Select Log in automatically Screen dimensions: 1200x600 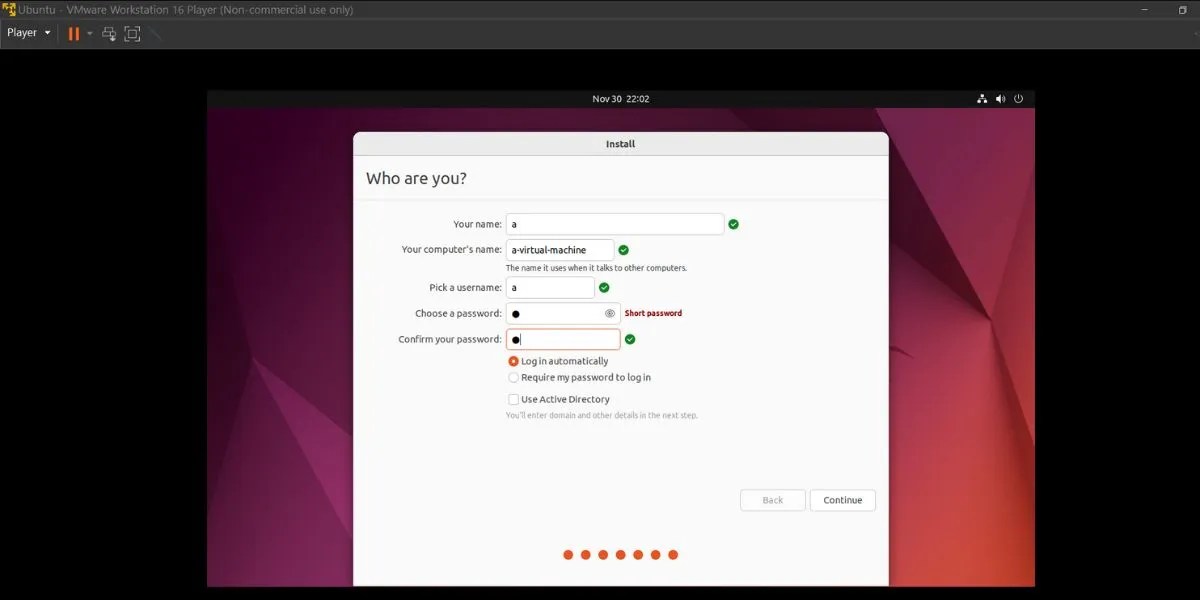[x=513, y=361]
